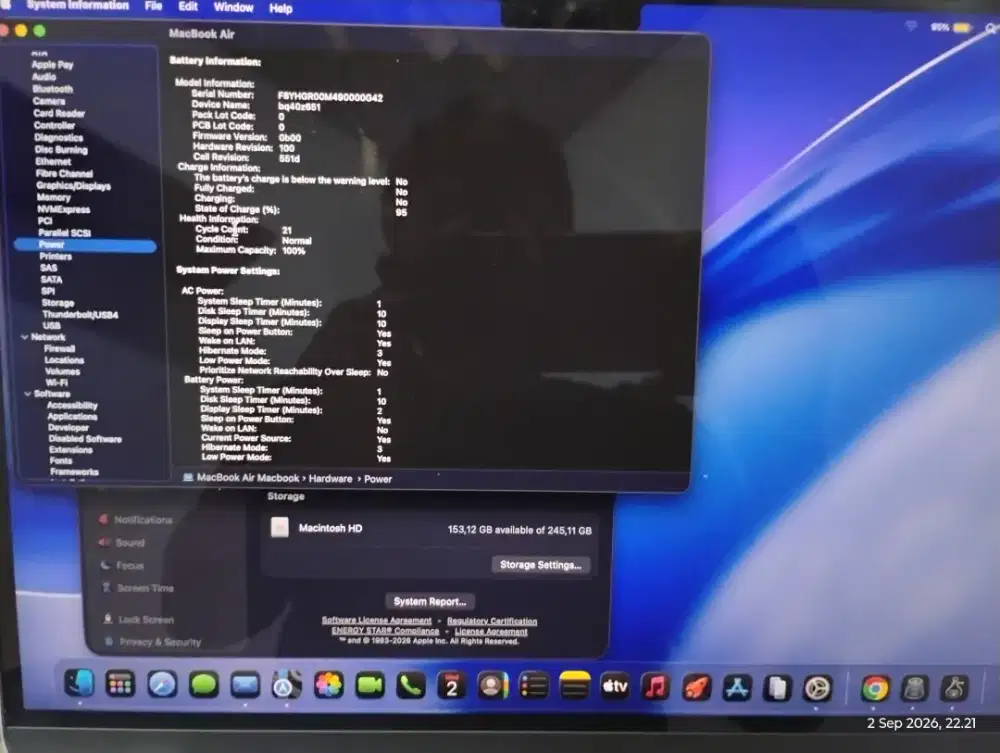Open the File menu
Viewport: 1000px width, 753px height.
click(x=154, y=6)
